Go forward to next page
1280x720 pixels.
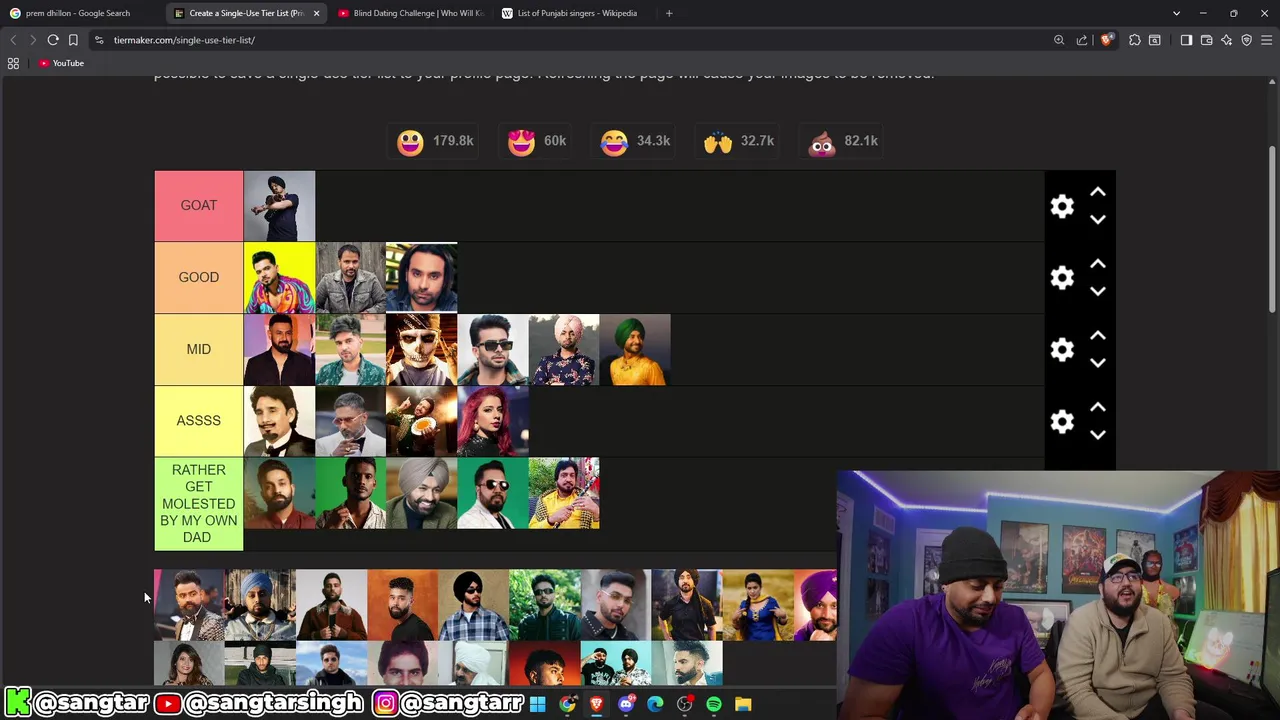point(33,40)
